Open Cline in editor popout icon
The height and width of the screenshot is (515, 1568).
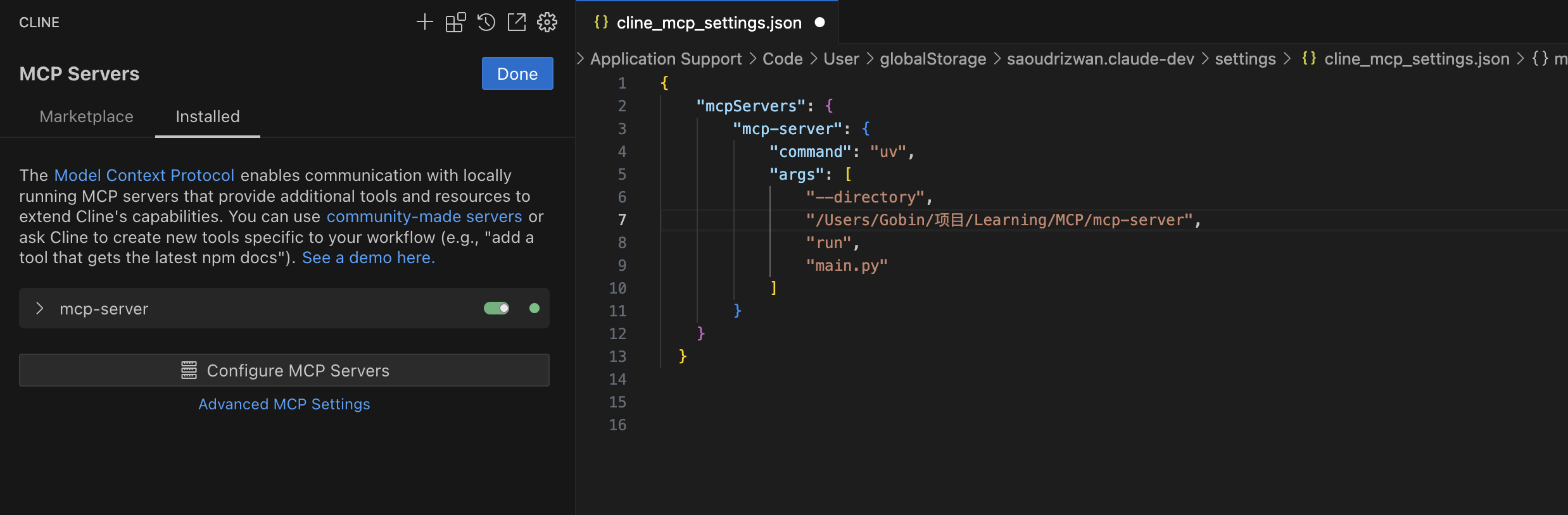point(517,23)
